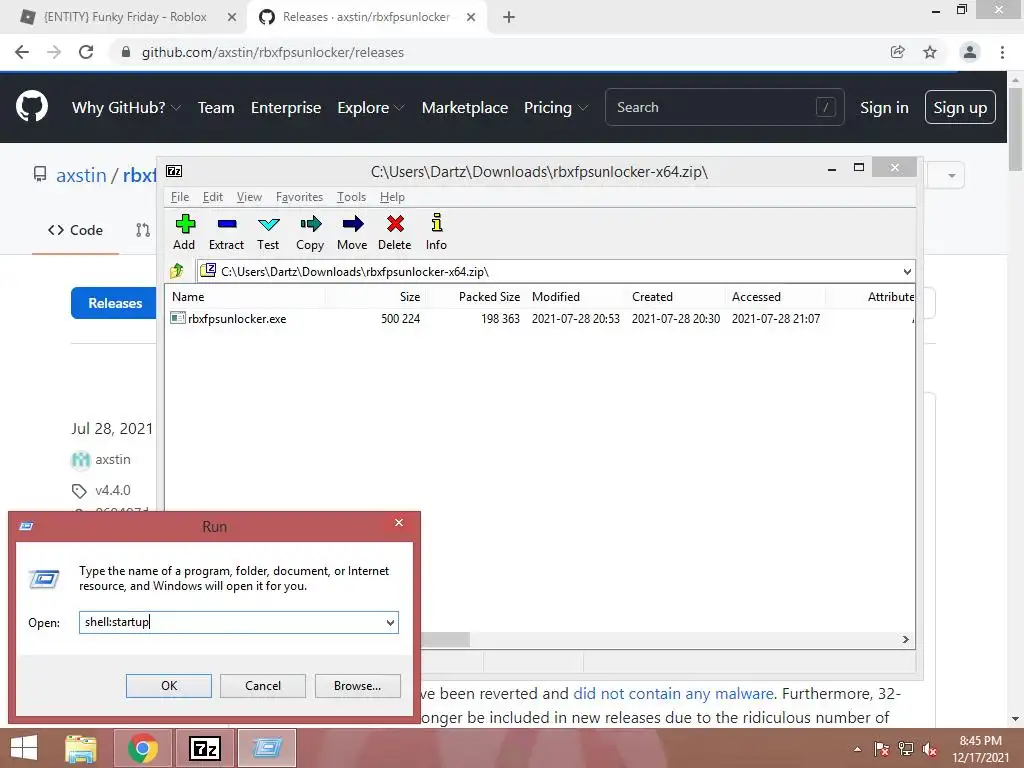Screen dimensions: 1024x768
Task: Follow the 'did not contain any malware' link
Action: [673, 694]
